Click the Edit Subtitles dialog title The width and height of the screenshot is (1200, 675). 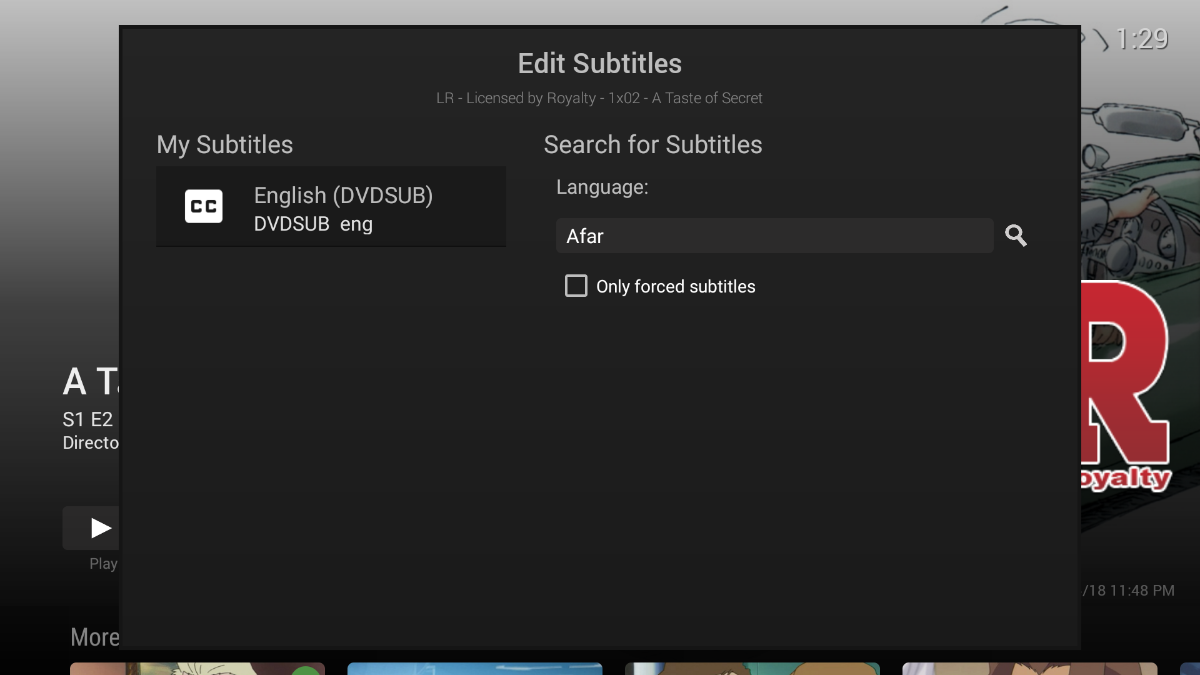click(600, 64)
